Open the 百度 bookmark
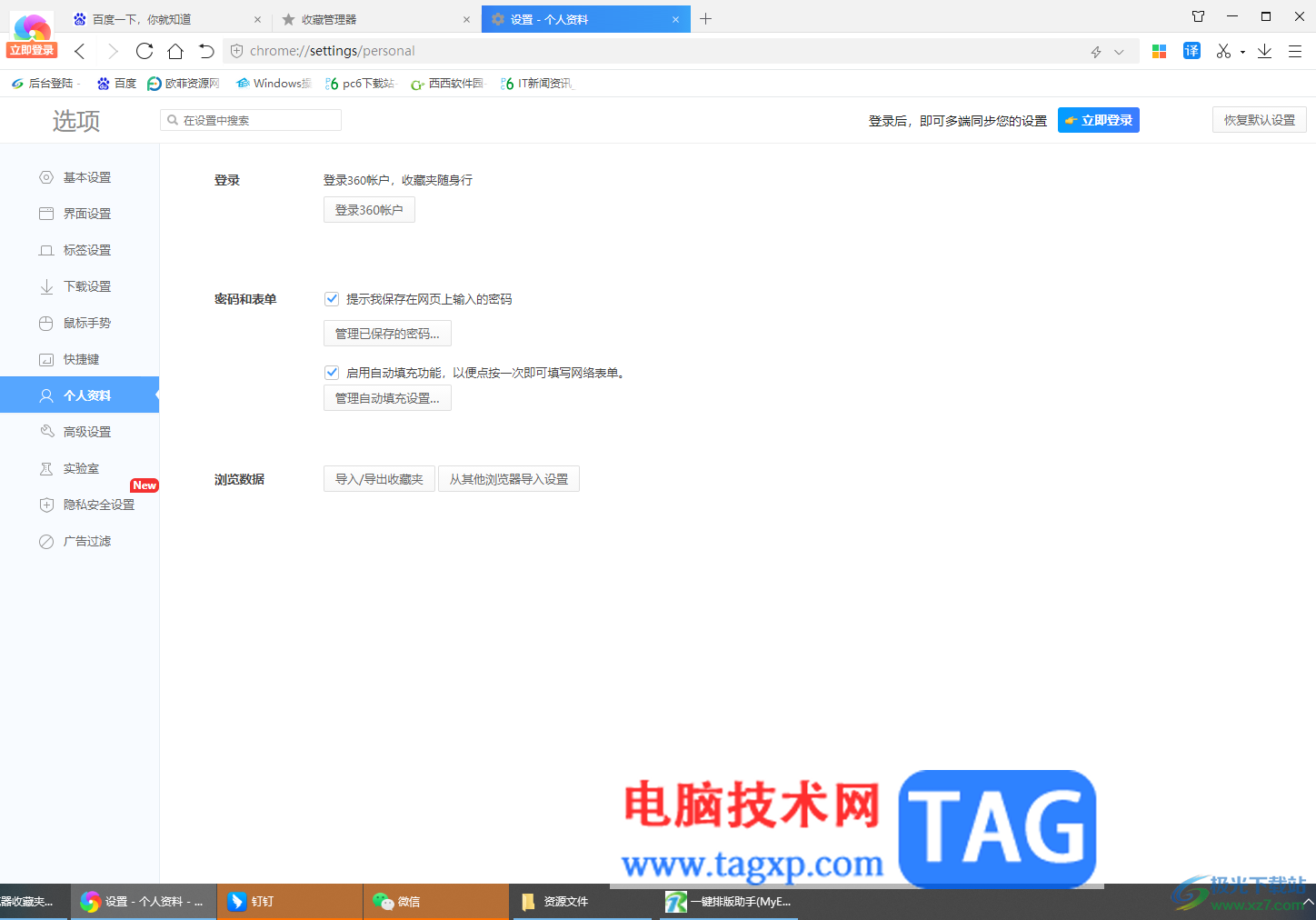 pos(117,84)
